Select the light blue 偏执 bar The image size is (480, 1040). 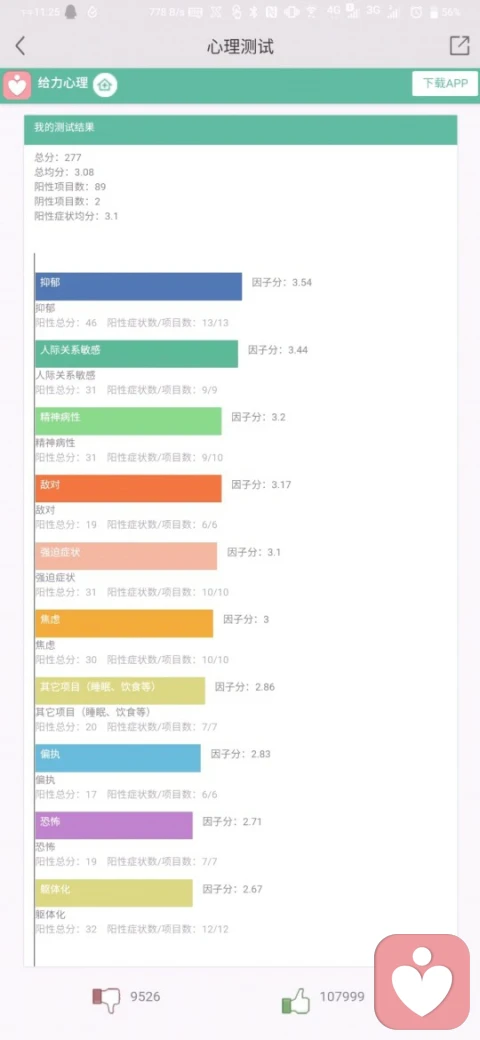(118, 758)
